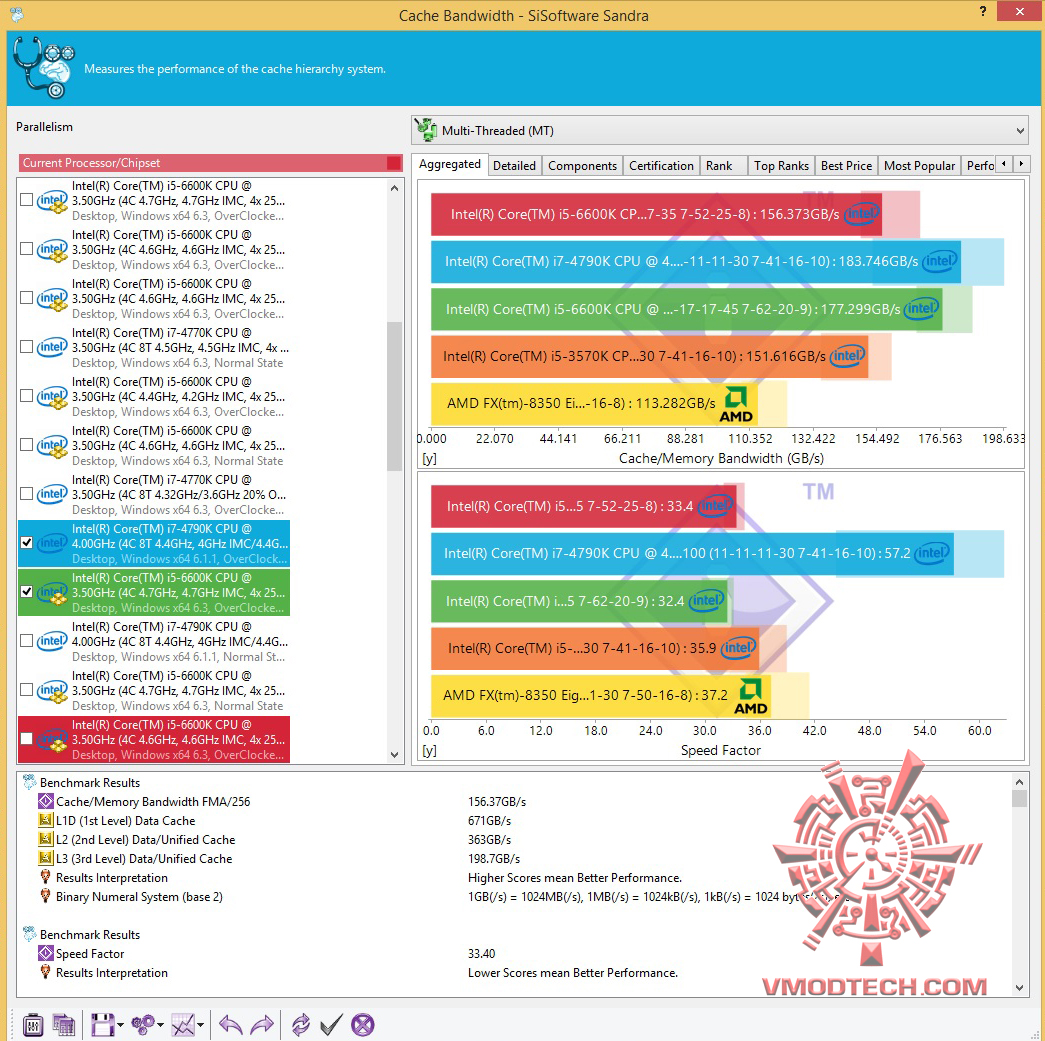Click the Intel logo on the 183.746GB/s bar
This screenshot has width=1045, height=1041.
940,261
